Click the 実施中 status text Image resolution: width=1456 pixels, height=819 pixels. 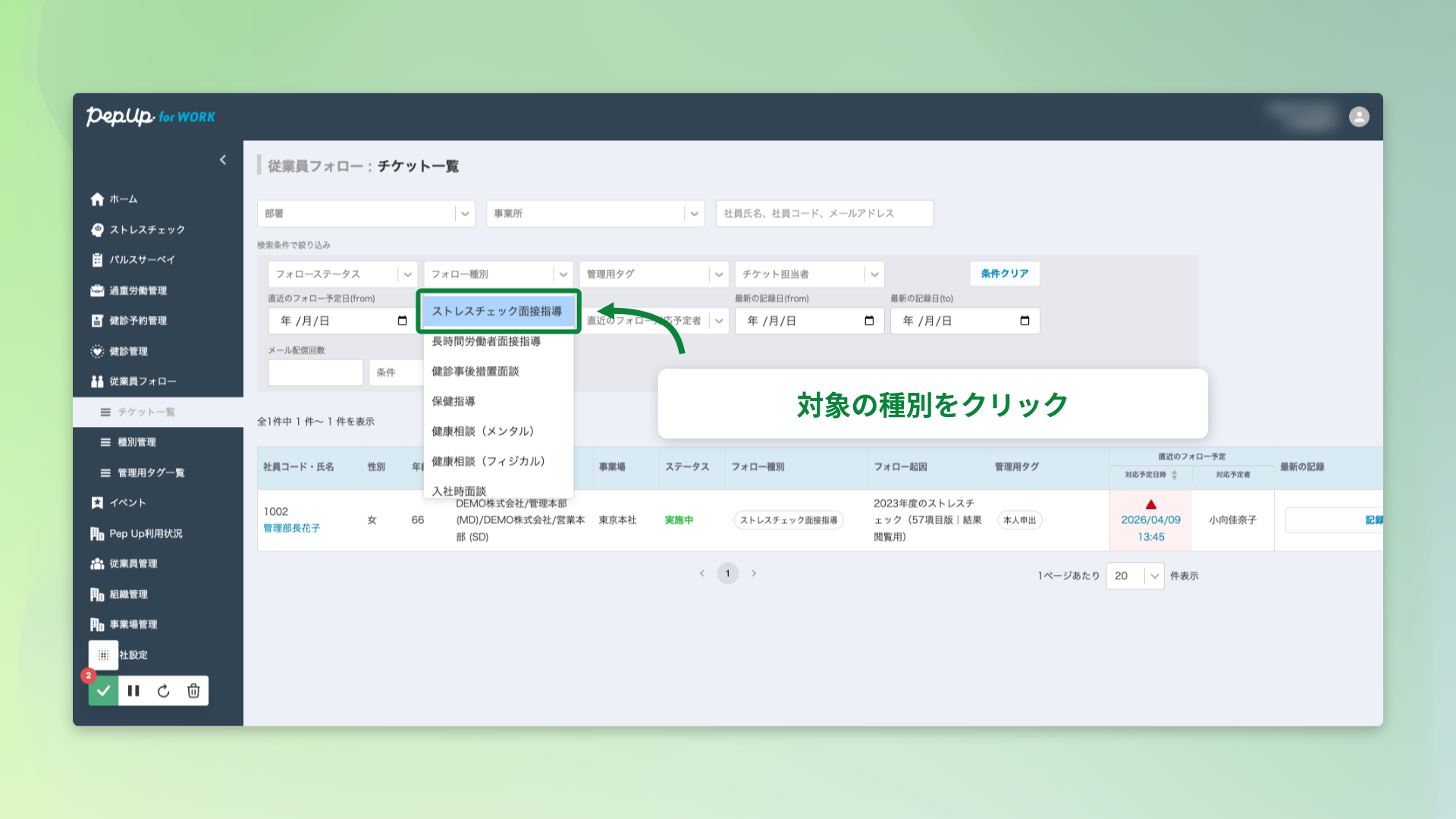[679, 520]
